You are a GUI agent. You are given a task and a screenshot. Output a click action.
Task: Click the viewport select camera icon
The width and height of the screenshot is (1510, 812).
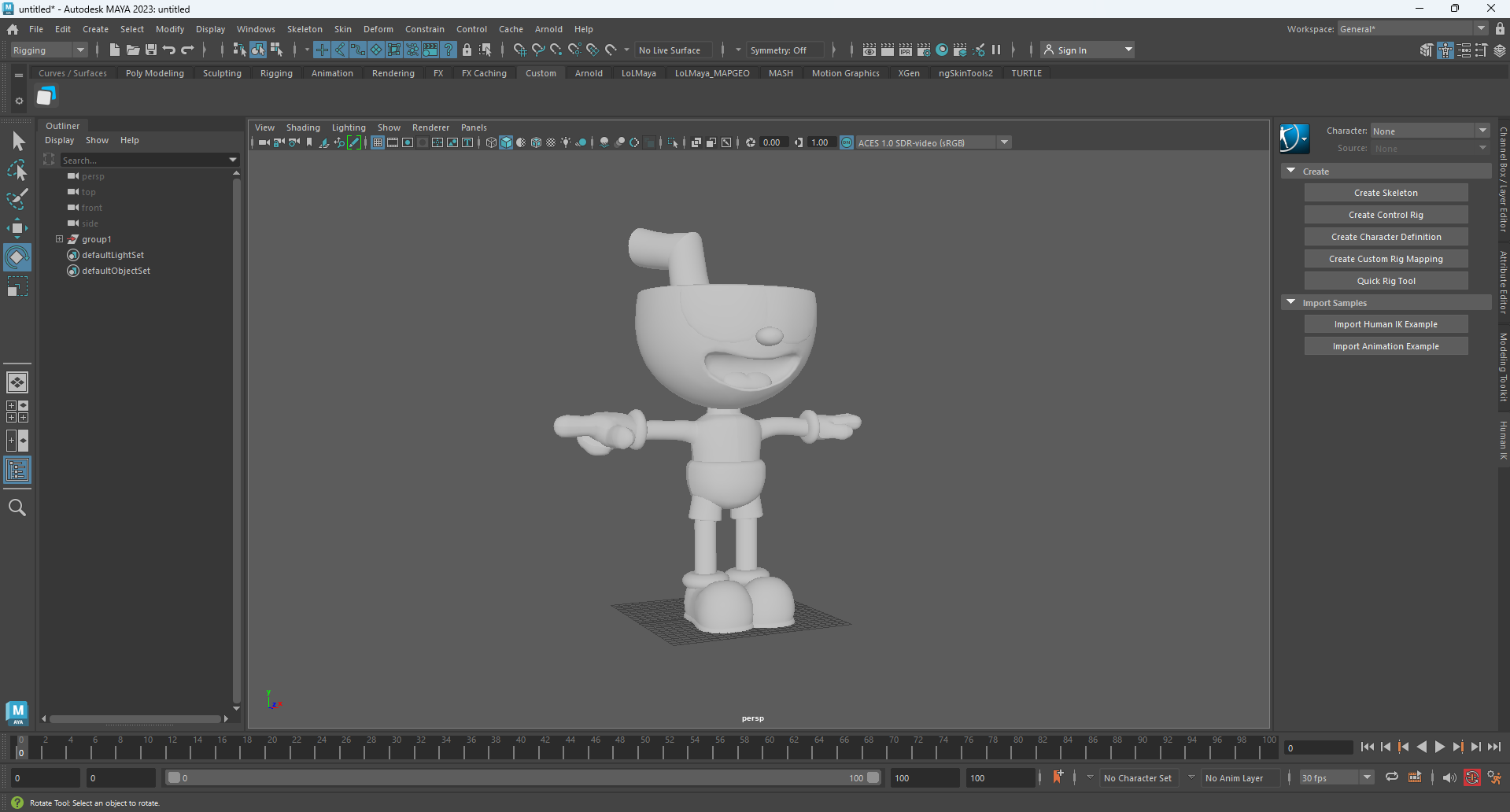click(x=264, y=142)
